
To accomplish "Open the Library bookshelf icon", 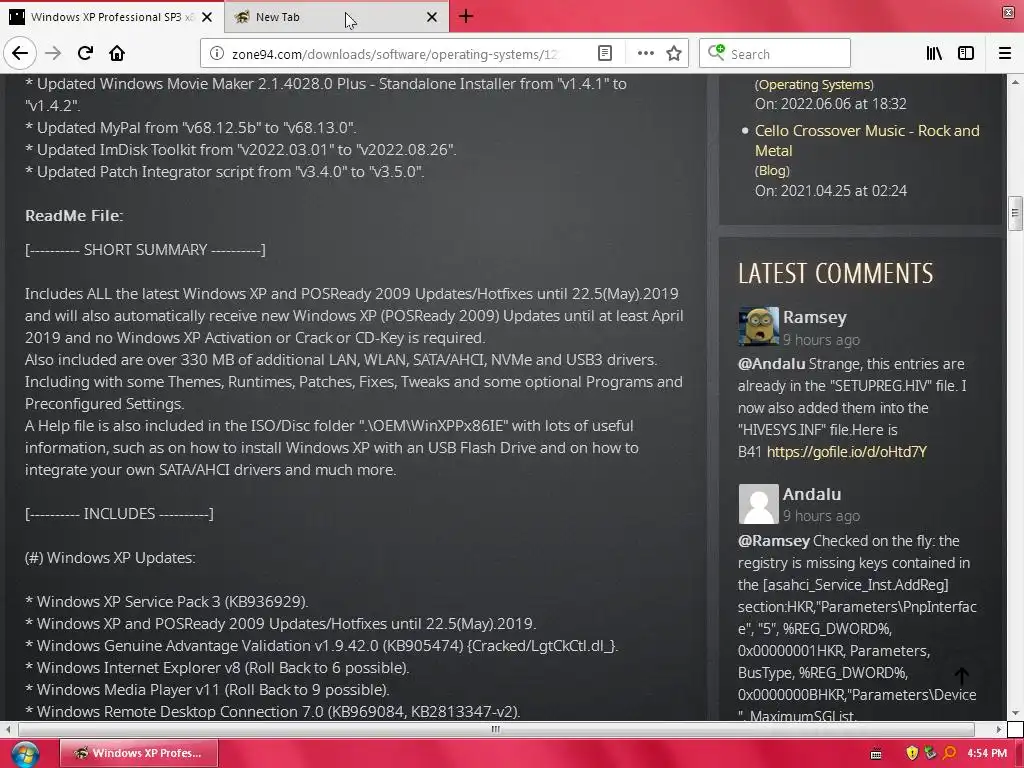I will point(934,54).
